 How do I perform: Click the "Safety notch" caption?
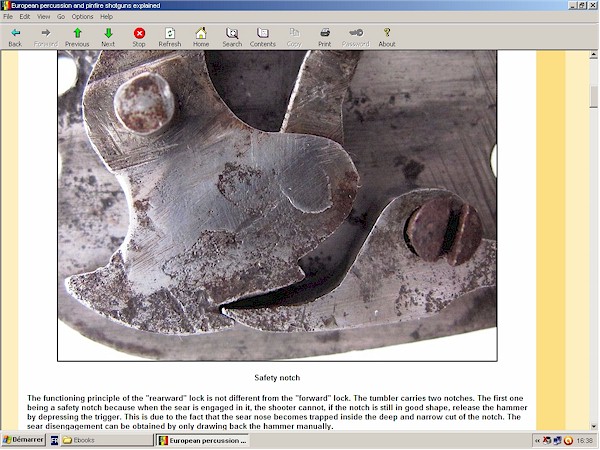coord(277,378)
